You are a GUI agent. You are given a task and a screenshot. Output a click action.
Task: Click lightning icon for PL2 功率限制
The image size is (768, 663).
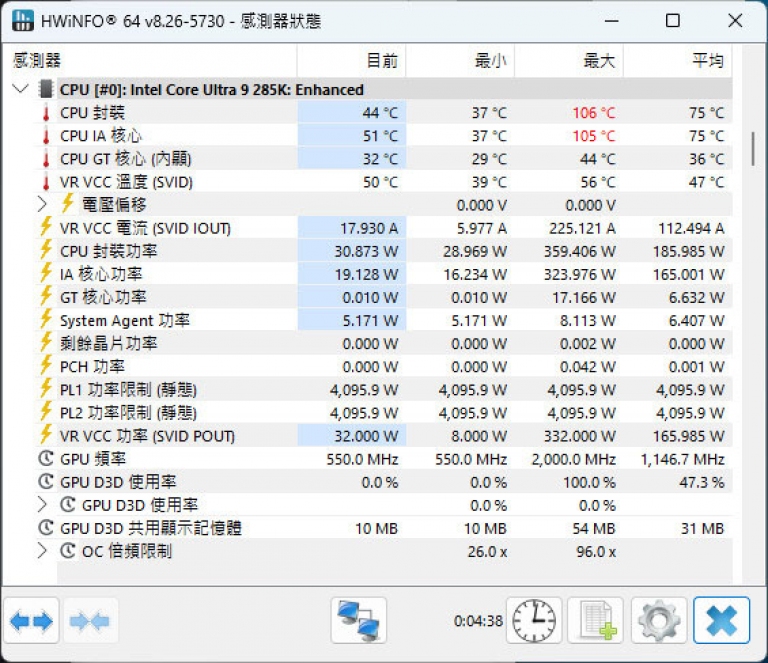pos(46,411)
